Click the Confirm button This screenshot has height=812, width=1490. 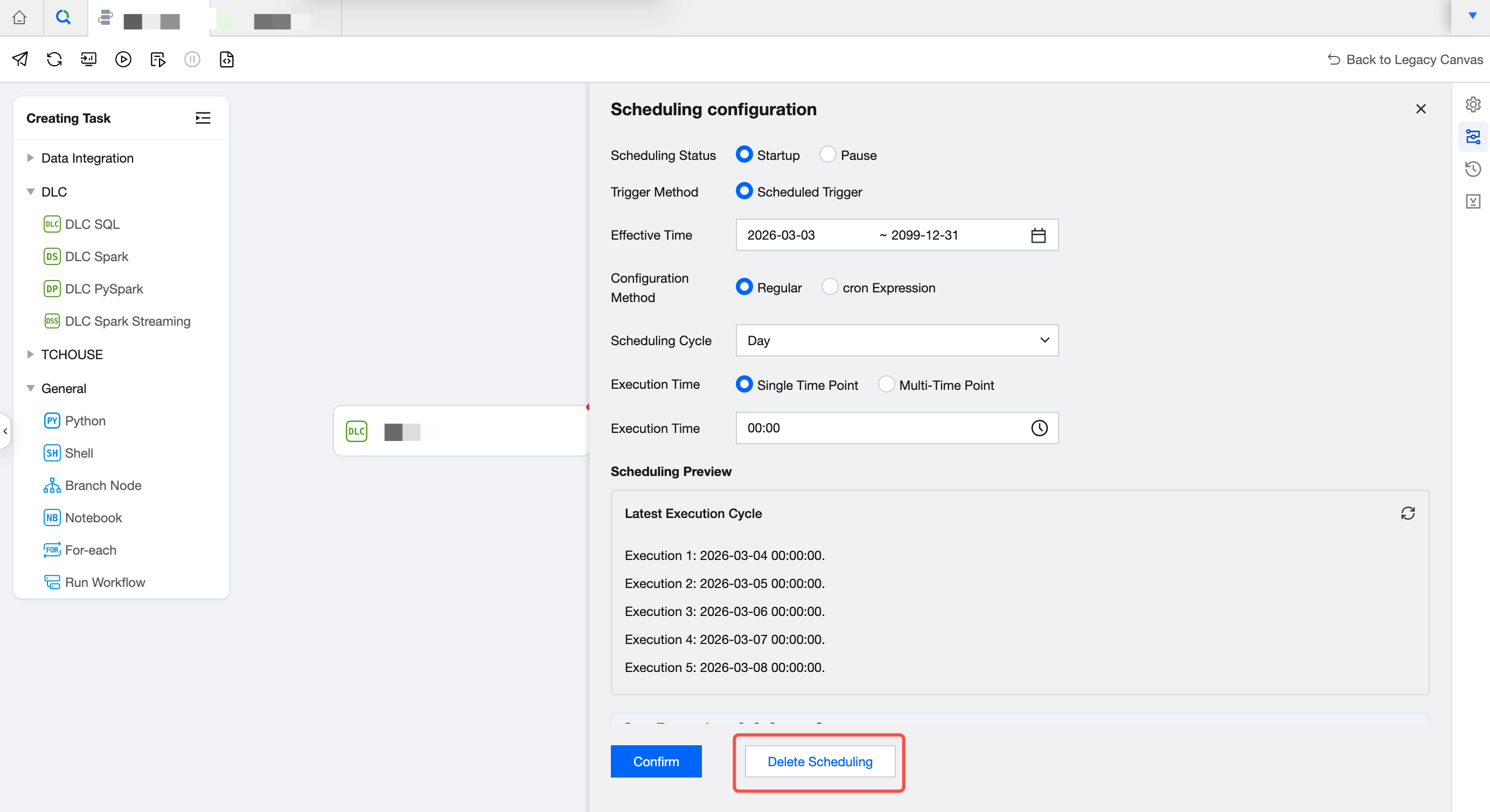pyautogui.click(x=656, y=761)
